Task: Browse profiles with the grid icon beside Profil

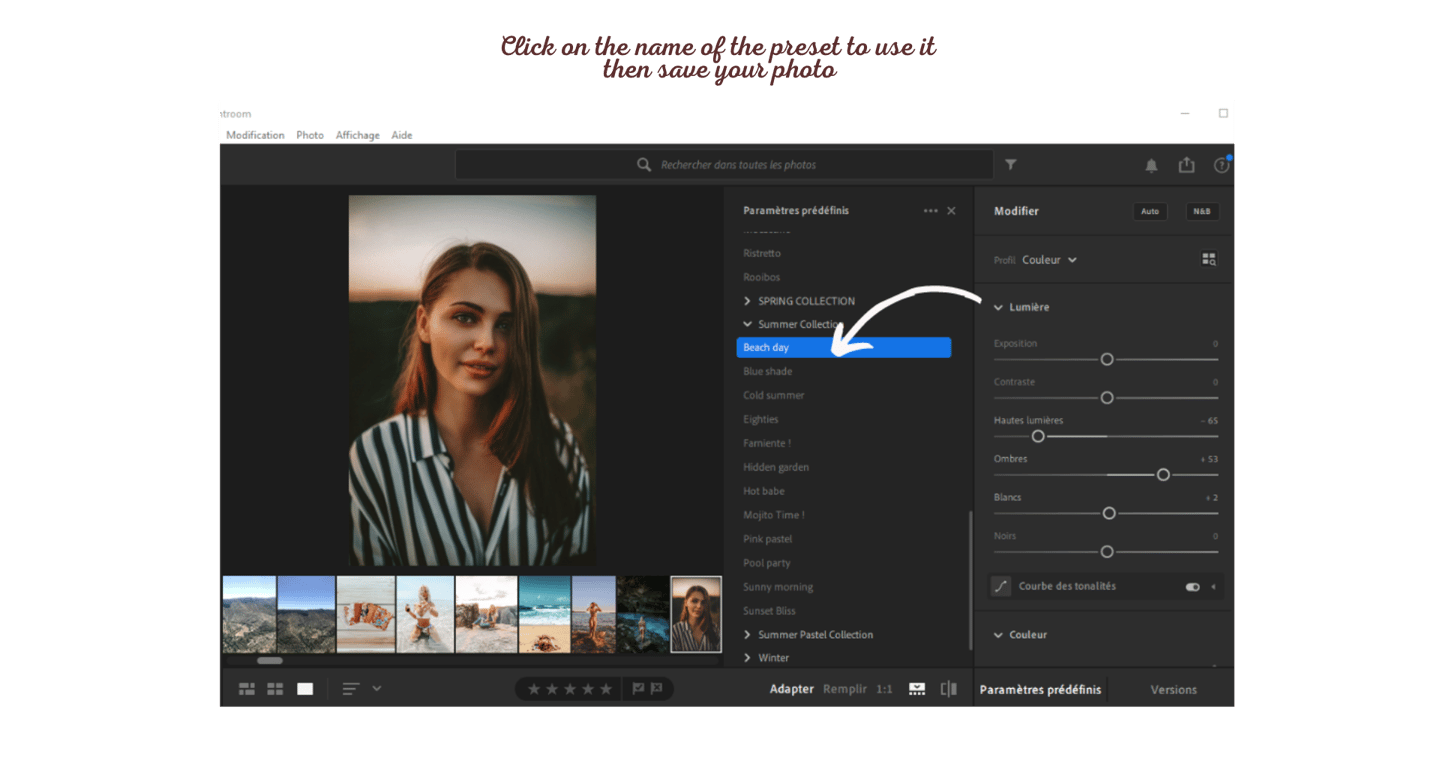Action: pos(1209,259)
